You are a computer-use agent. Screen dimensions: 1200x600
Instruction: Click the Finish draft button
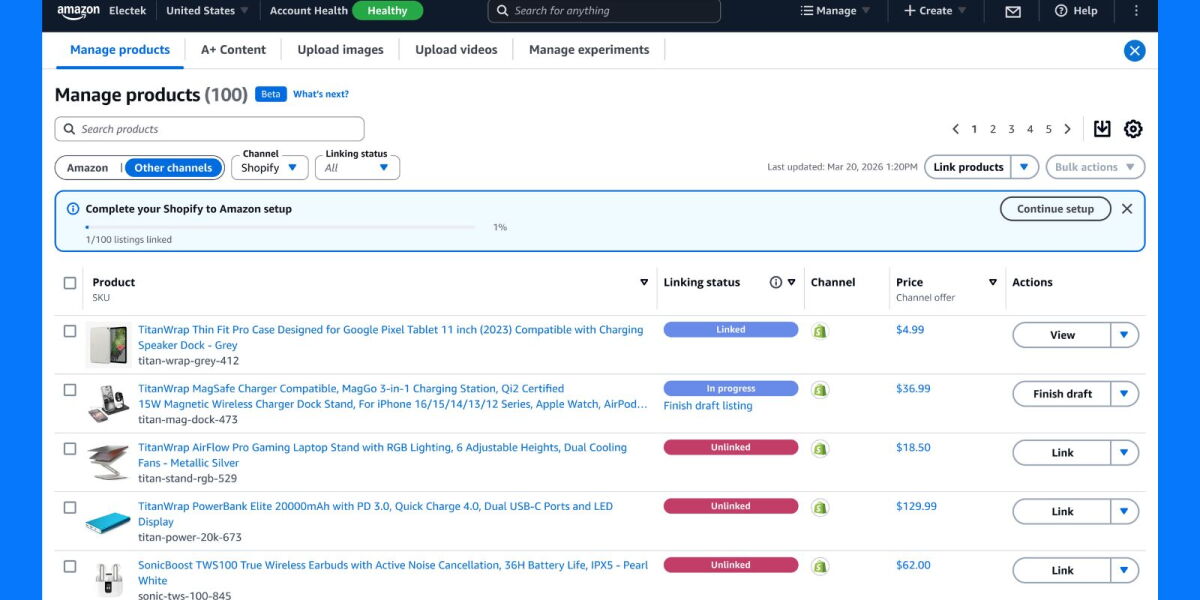pos(1062,394)
